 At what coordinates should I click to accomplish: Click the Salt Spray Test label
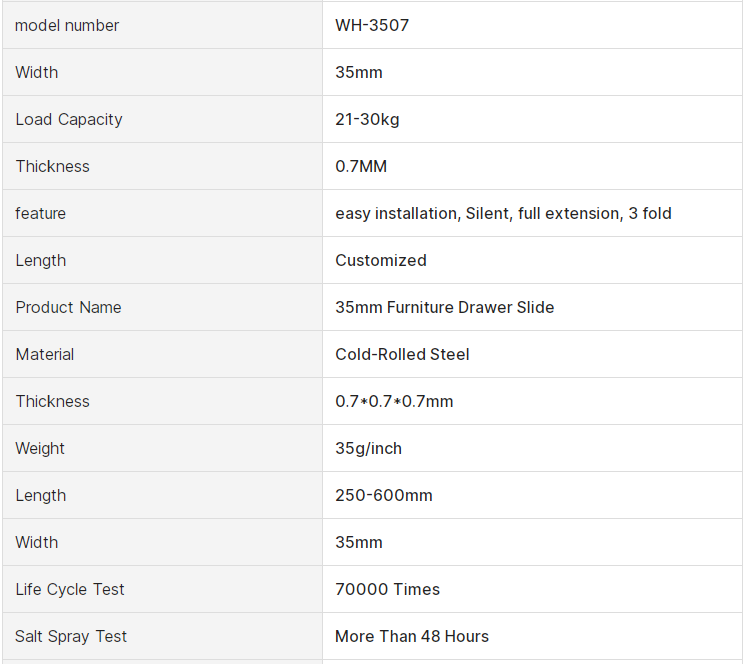pos(71,636)
